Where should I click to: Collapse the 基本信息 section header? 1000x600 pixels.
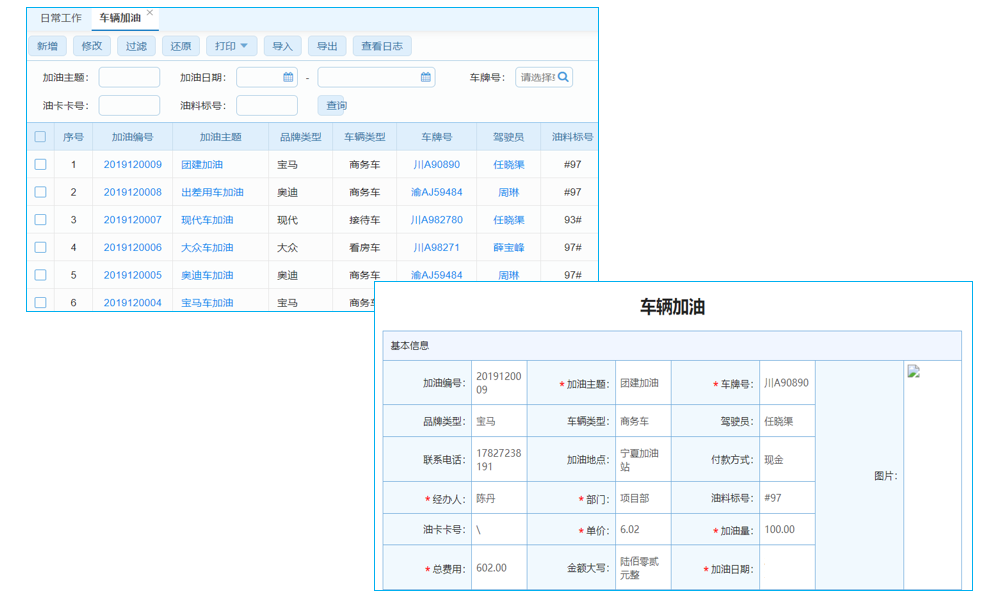tap(410, 344)
